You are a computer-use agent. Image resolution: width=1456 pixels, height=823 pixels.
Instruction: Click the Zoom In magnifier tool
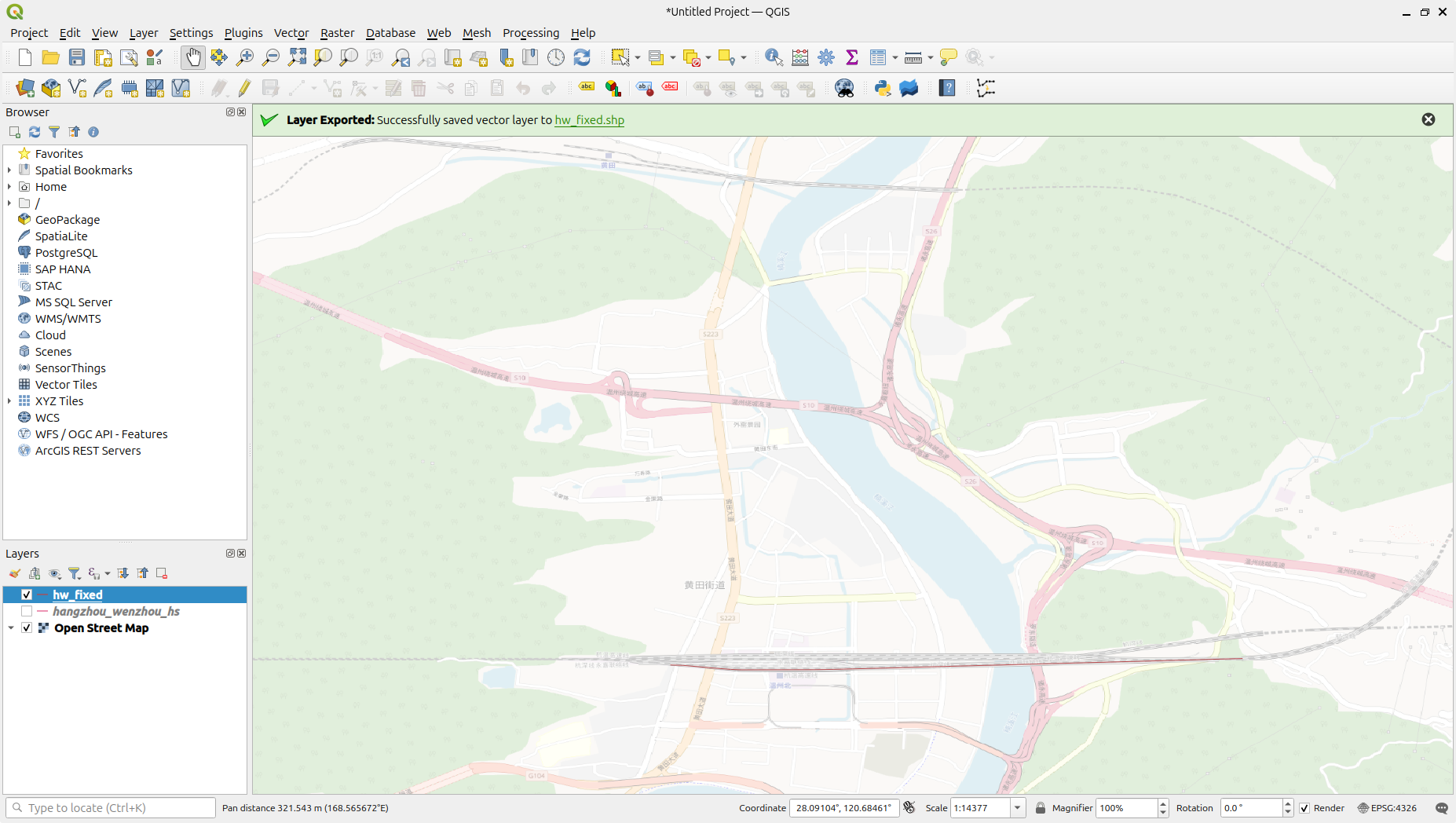point(245,57)
